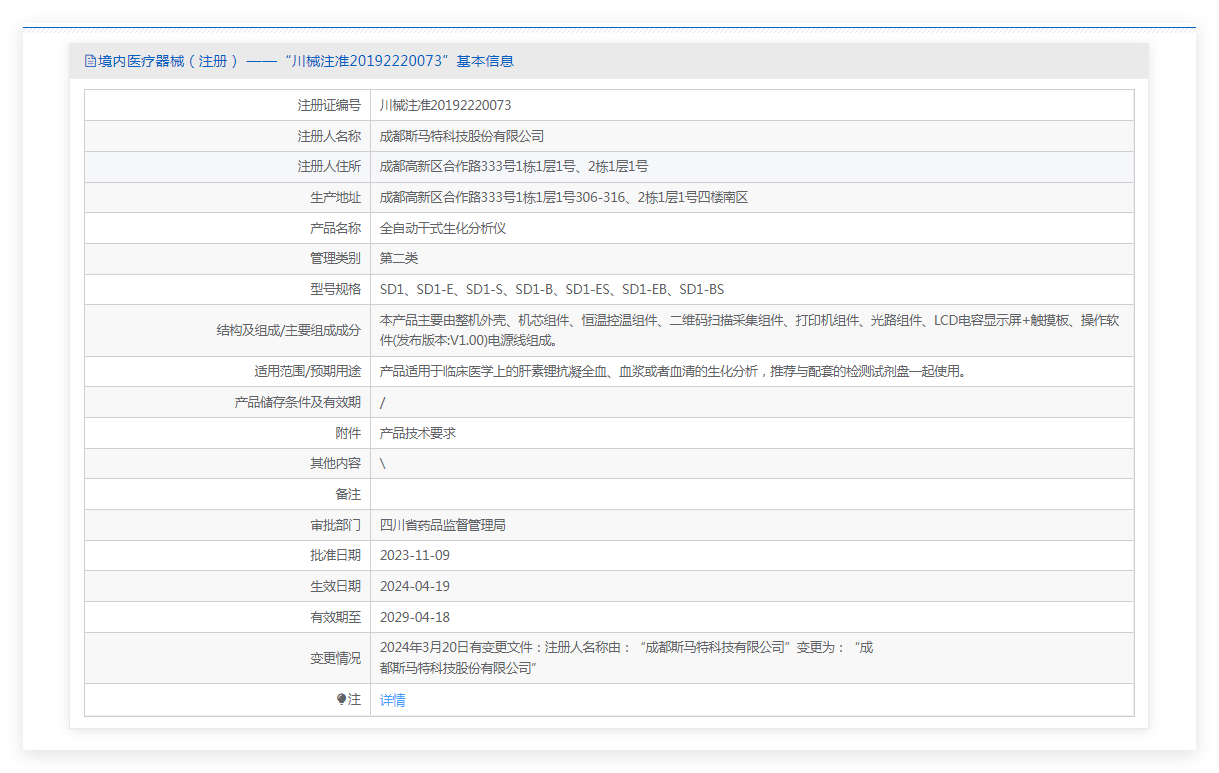Open the 详情 link in the last row
The width and height of the screenshot is (1219, 773).
point(393,700)
